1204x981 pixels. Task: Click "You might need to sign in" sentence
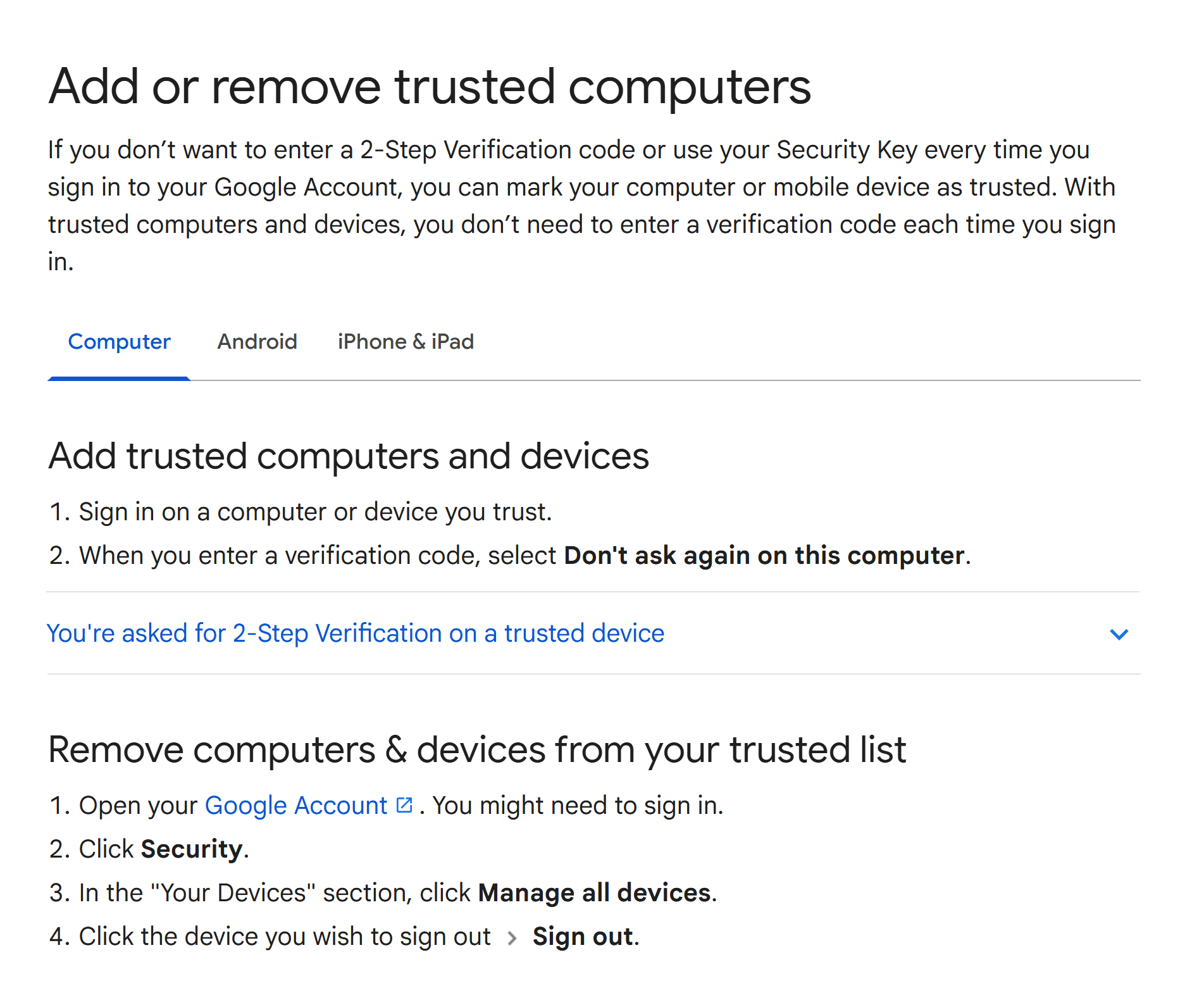(x=578, y=806)
